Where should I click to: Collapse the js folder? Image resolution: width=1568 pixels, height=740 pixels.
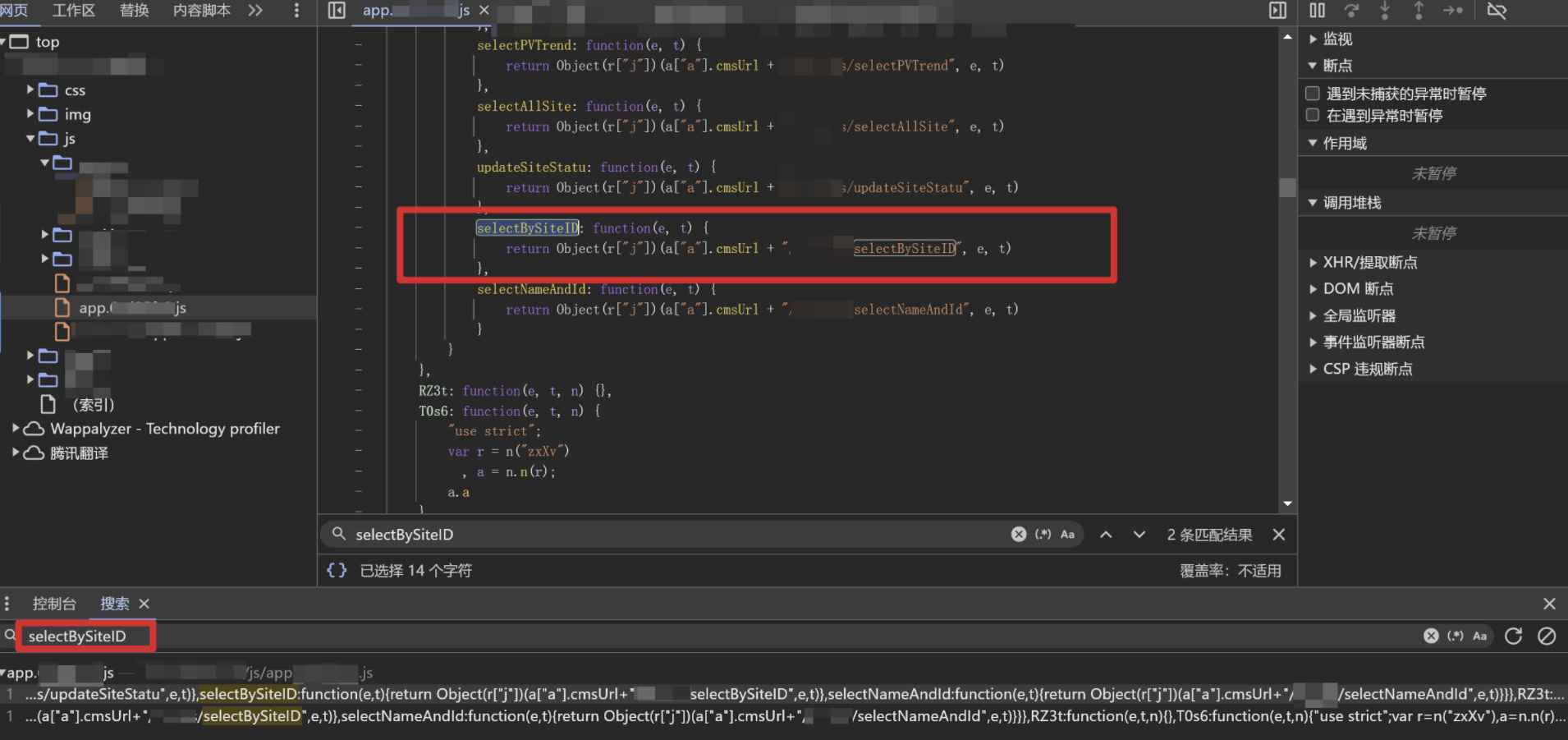pos(30,139)
